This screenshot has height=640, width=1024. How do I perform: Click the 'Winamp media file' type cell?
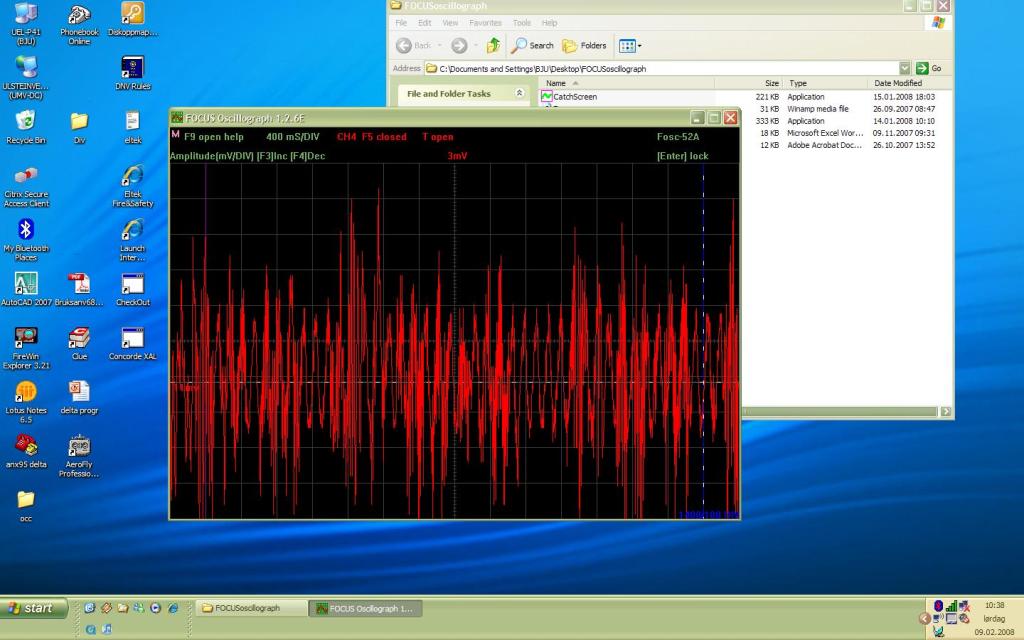point(818,109)
